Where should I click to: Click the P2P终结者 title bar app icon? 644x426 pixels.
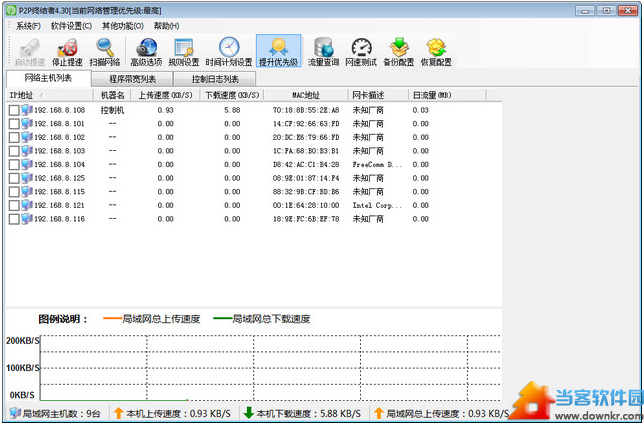(12, 10)
